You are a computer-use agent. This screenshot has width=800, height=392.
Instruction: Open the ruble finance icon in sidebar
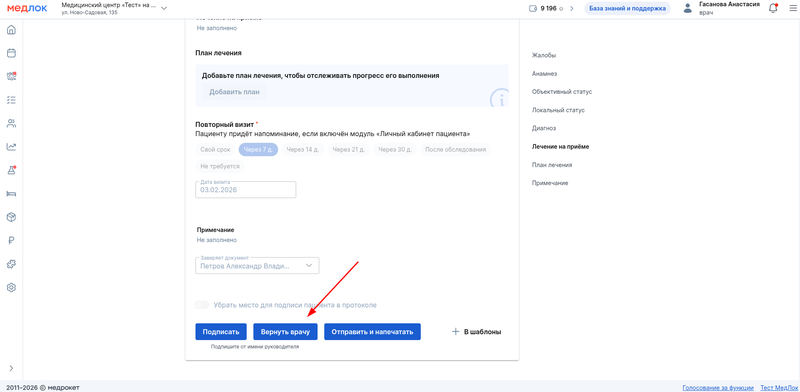11,240
